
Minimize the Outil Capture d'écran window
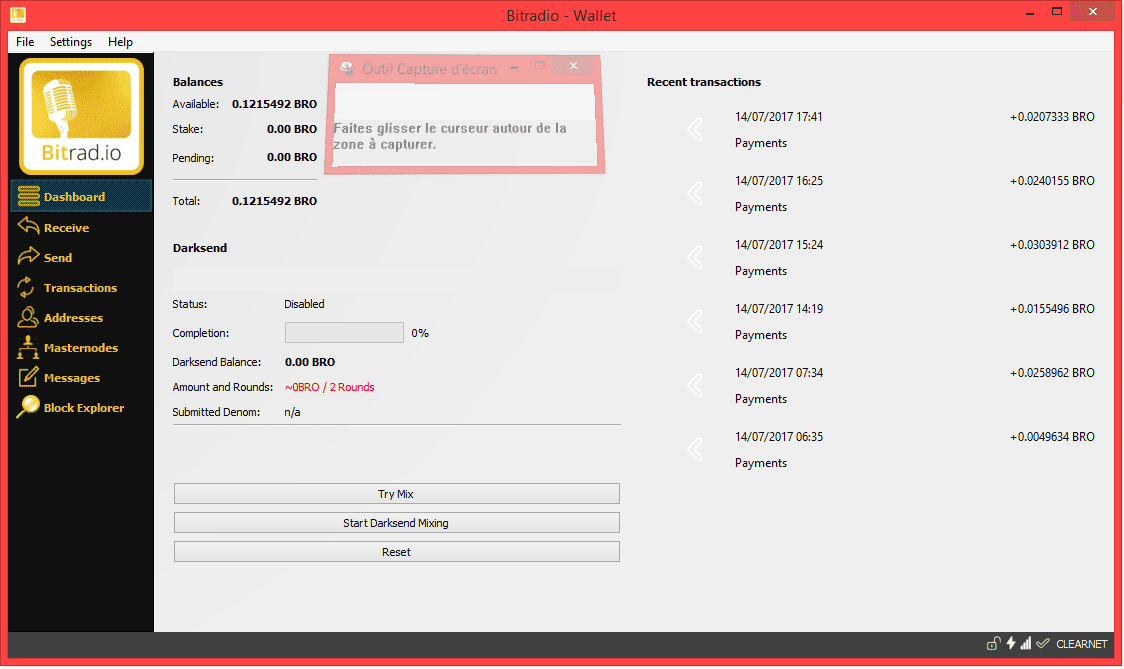(514, 67)
